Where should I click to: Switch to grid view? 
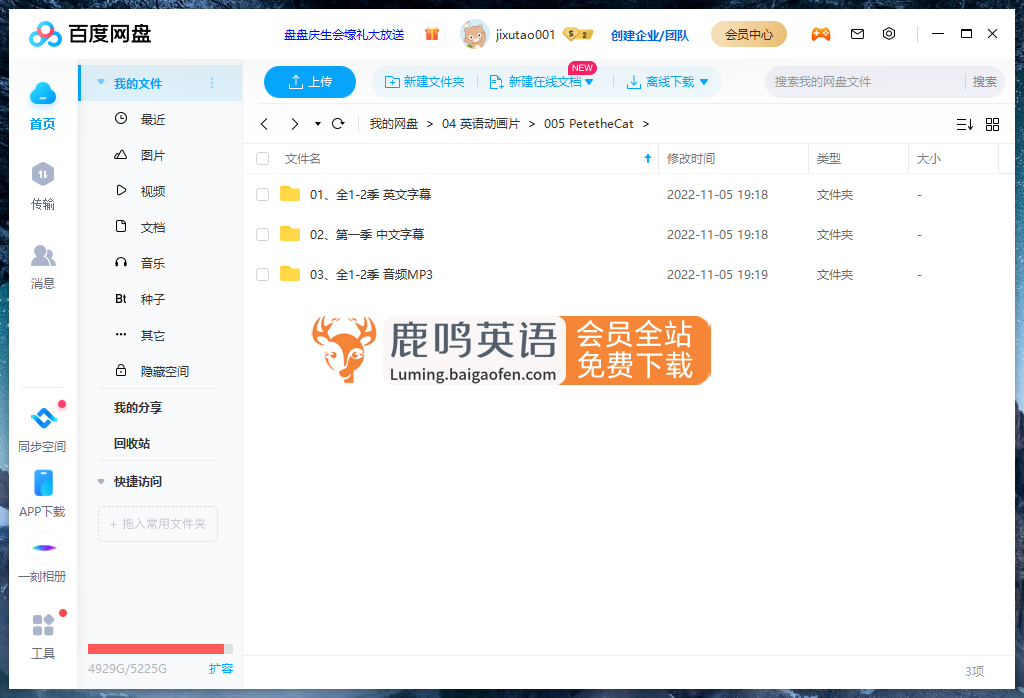pyautogui.click(x=992, y=124)
